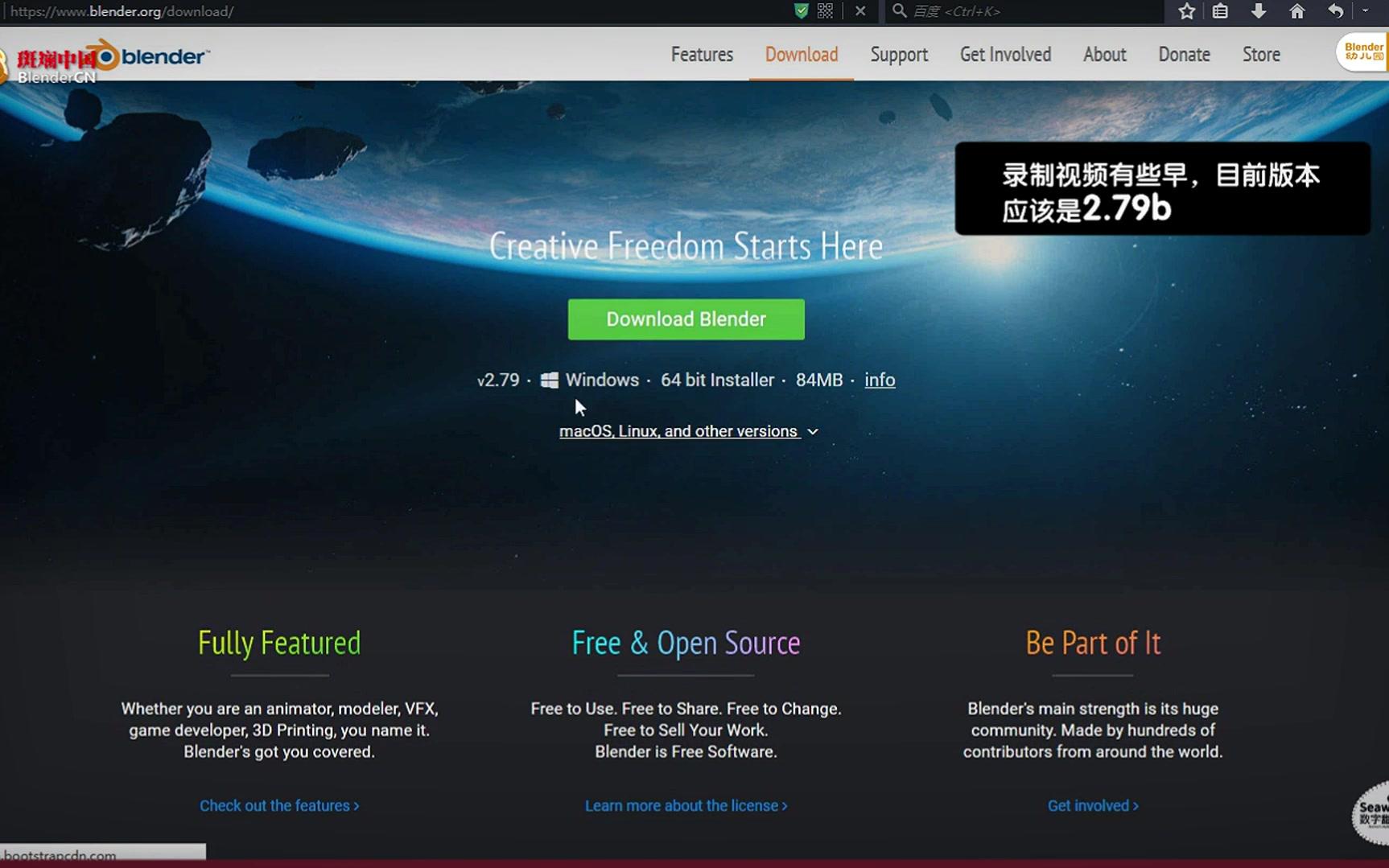Image resolution: width=1389 pixels, height=868 pixels.
Task: Open the Store menu item
Action: (x=1261, y=55)
